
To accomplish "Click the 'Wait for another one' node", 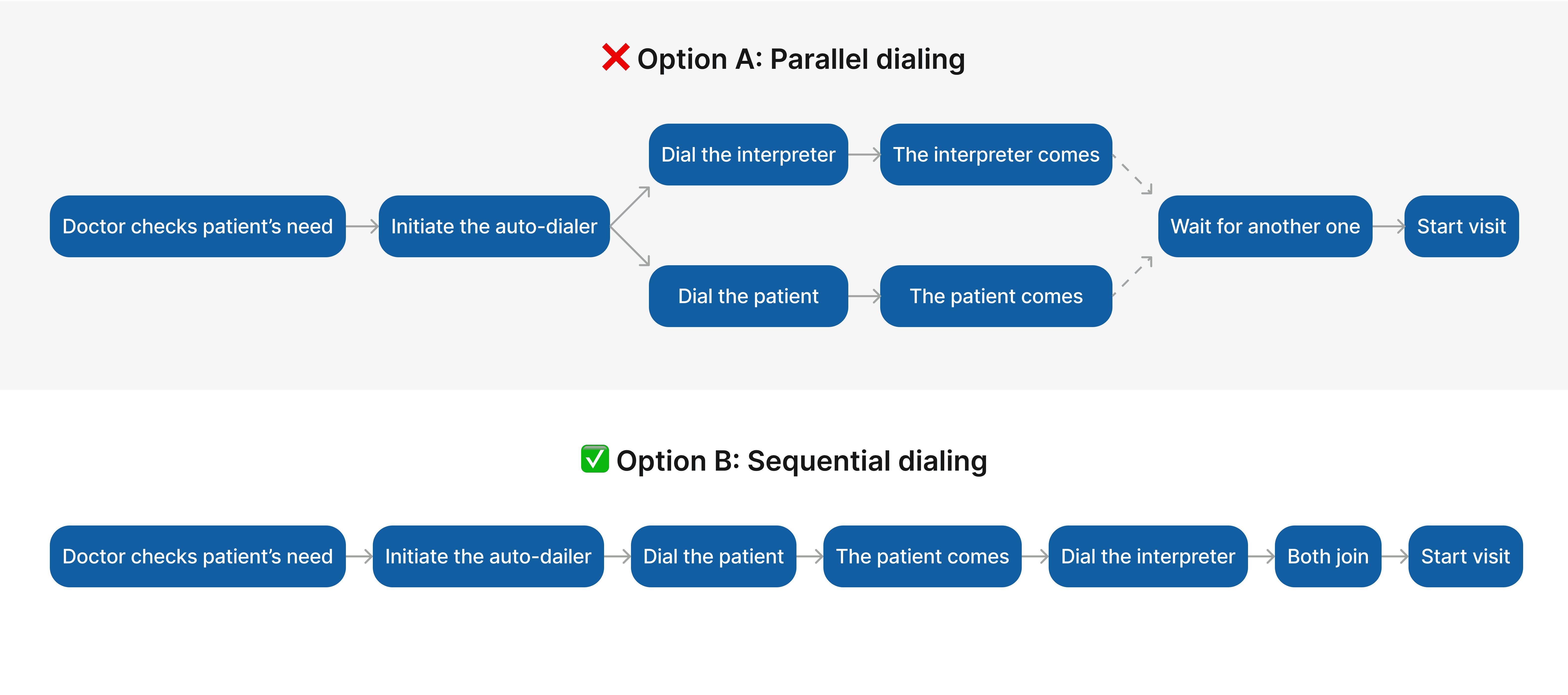I will [x=1265, y=226].
